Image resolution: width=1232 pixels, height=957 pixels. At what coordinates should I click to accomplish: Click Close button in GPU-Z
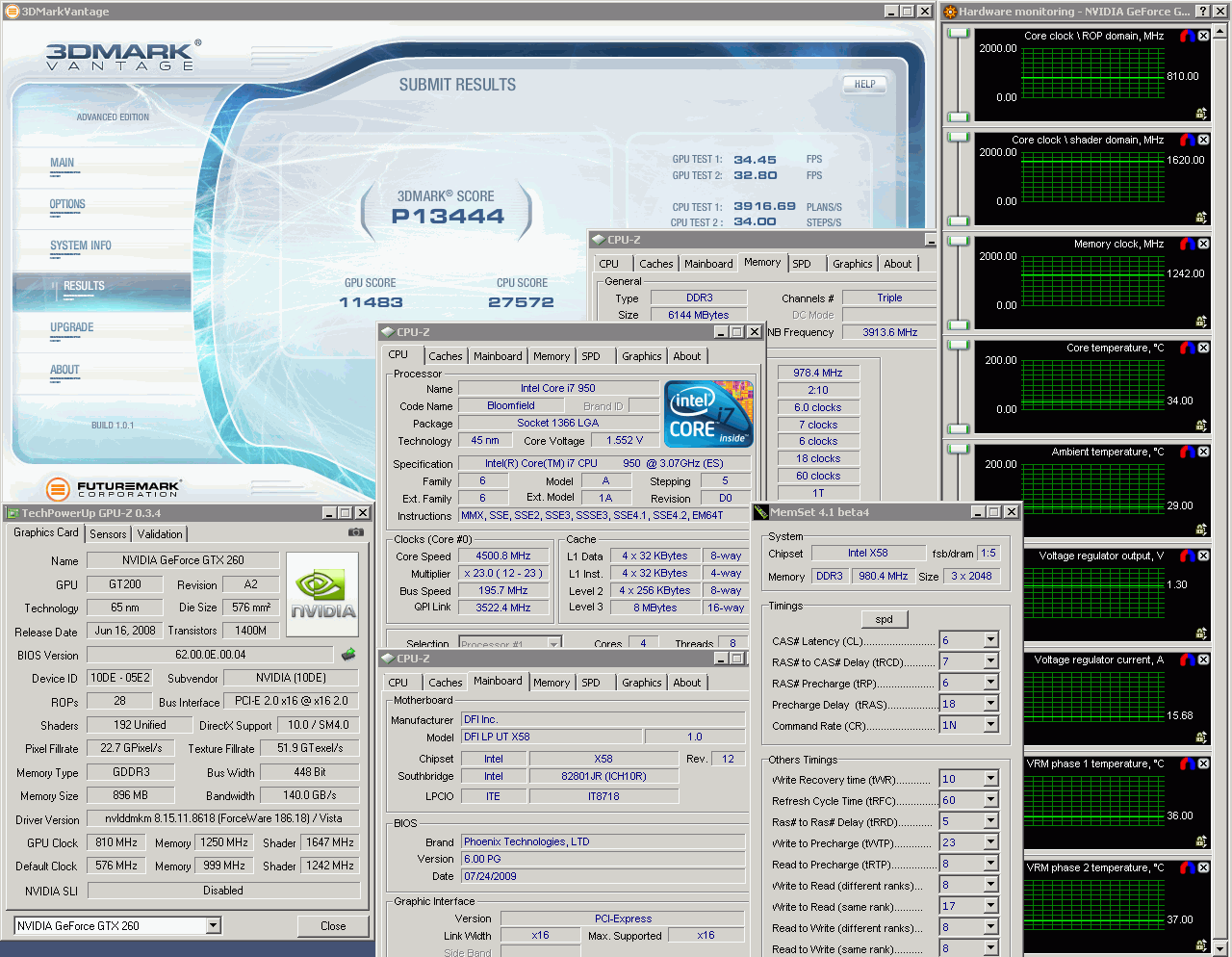333,926
